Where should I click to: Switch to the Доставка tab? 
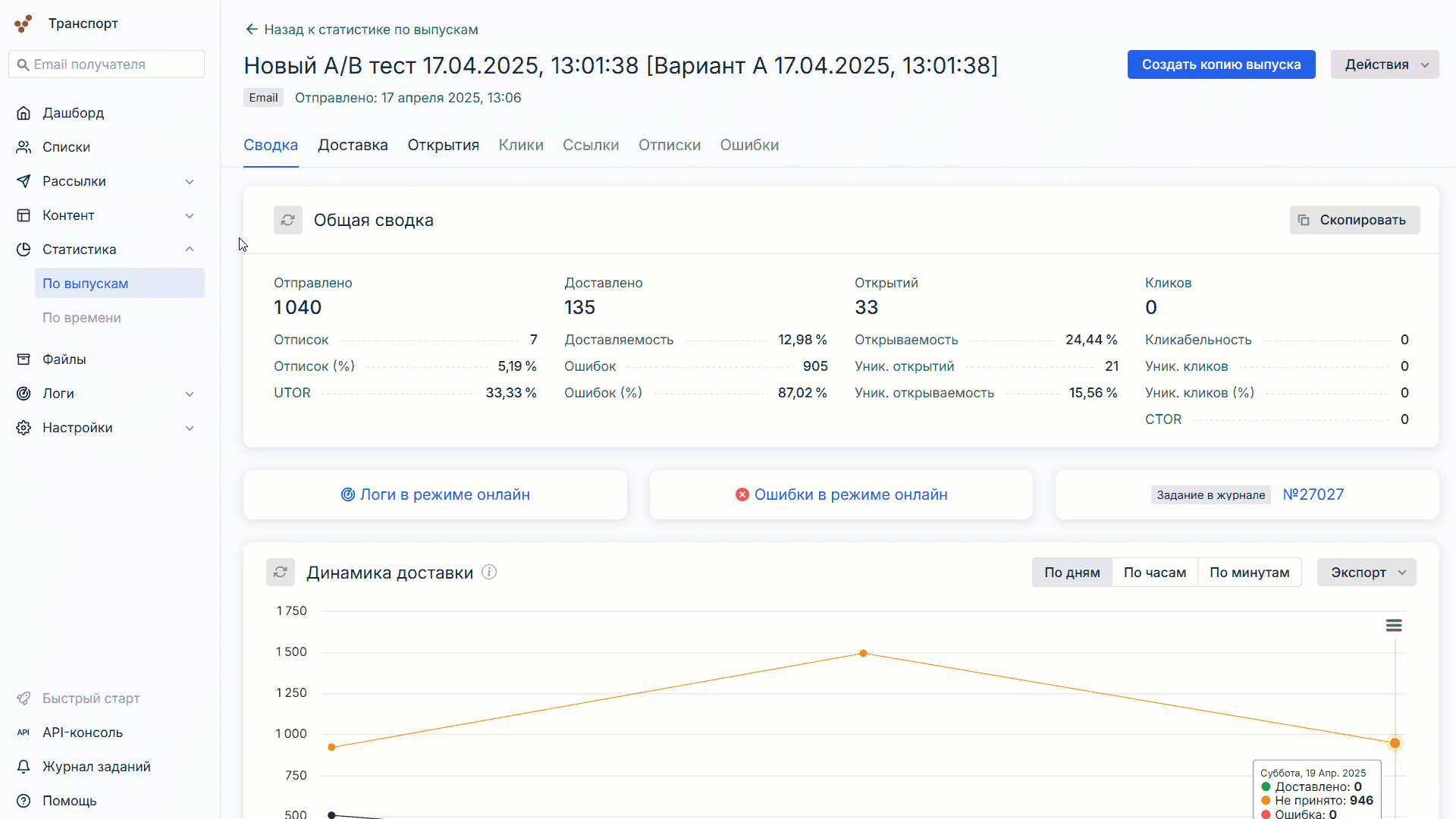(x=353, y=145)
